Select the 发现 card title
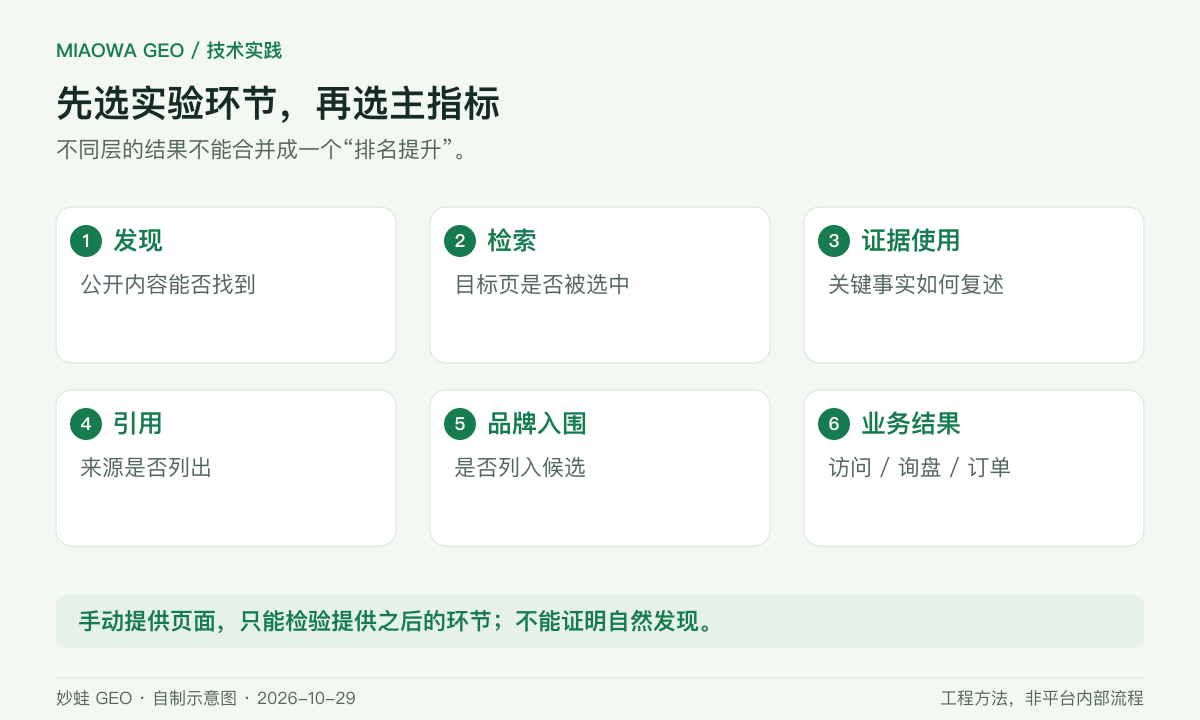The image size is (1200, 720). (x=138, y=241)
